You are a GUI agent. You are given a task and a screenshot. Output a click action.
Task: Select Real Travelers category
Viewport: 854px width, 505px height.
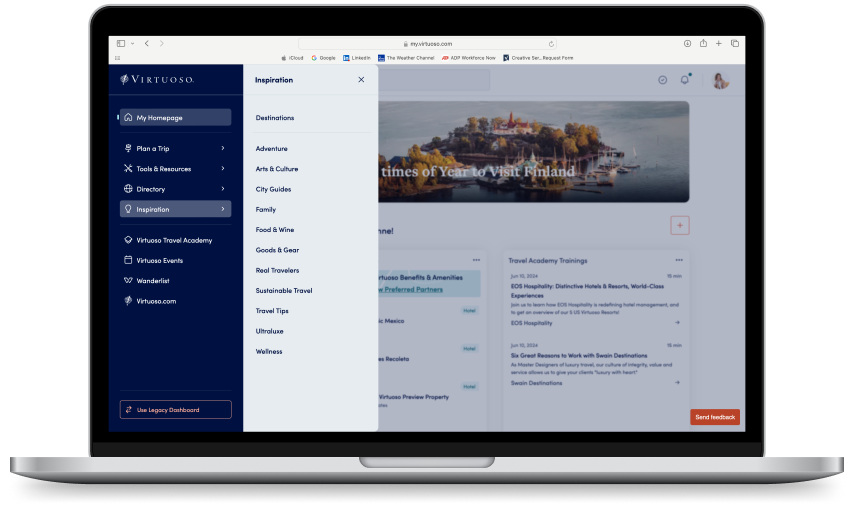point(277,270)
